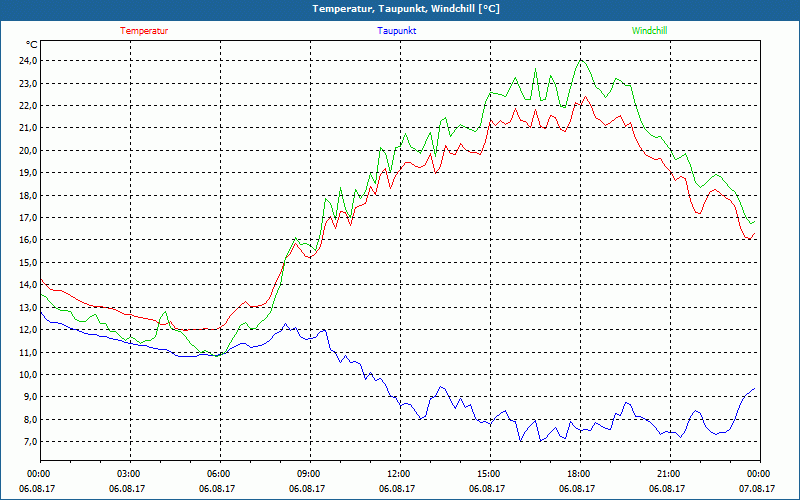Select the green Windchill legend label
This screenshot has height=500, width=800.
[x=649, y=31]
